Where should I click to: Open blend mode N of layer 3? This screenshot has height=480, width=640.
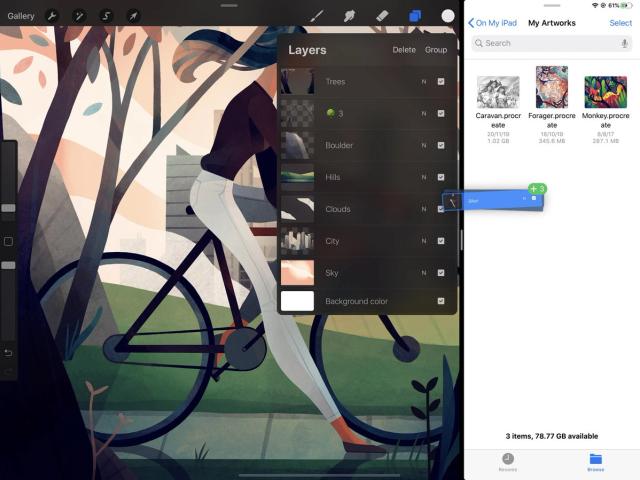click(424, 113)
